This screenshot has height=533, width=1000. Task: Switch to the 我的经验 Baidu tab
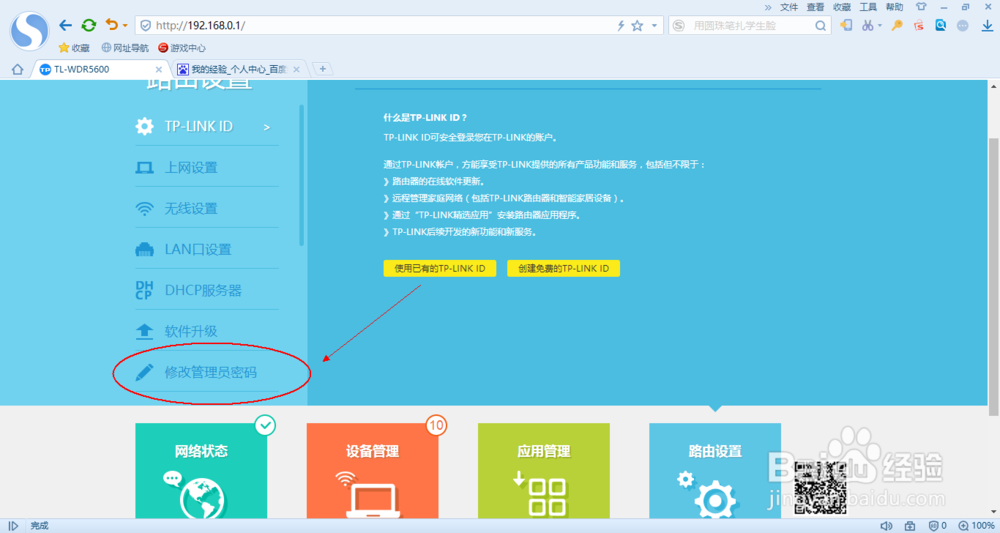(x=238, y=69)
